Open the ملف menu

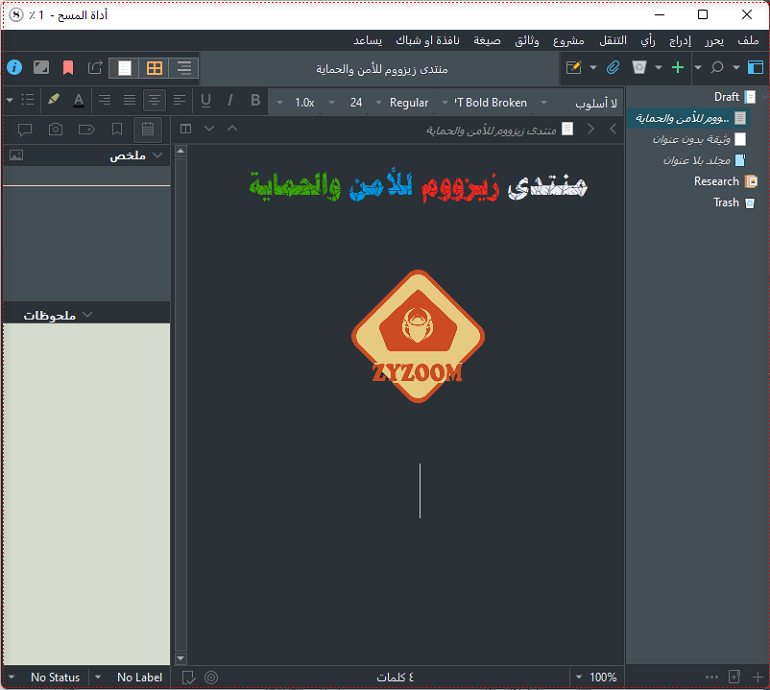(x=748, y=41)
